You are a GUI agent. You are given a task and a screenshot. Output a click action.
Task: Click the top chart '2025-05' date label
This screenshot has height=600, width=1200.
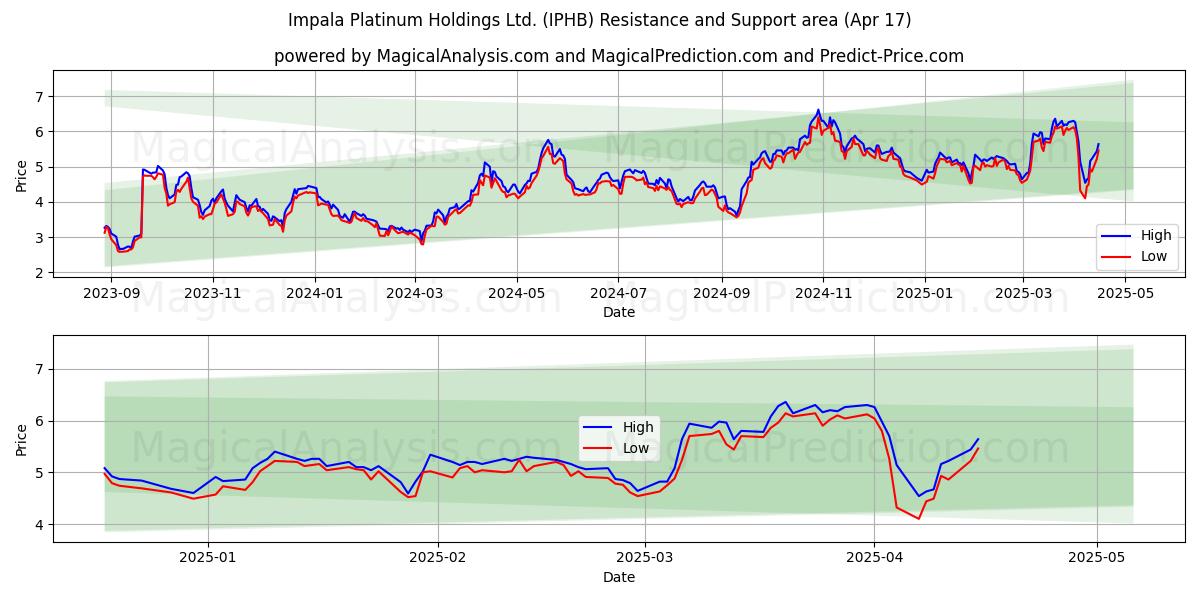click(x=1126, y=292)
